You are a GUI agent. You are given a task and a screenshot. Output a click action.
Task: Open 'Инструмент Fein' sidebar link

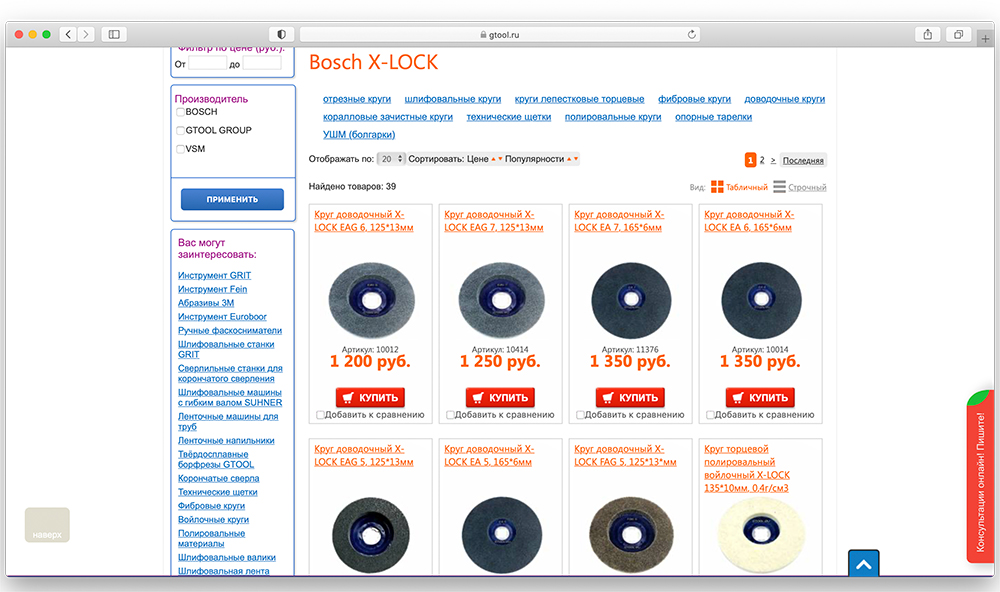point(212,289)
